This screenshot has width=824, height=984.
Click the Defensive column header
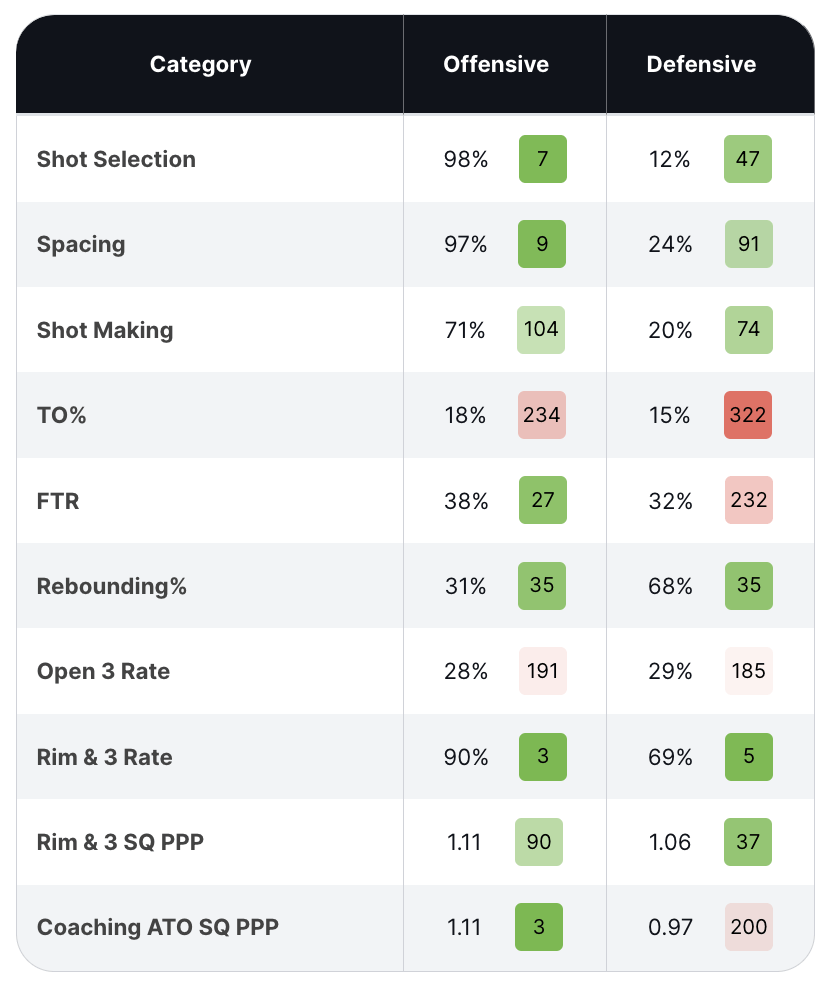701,65
